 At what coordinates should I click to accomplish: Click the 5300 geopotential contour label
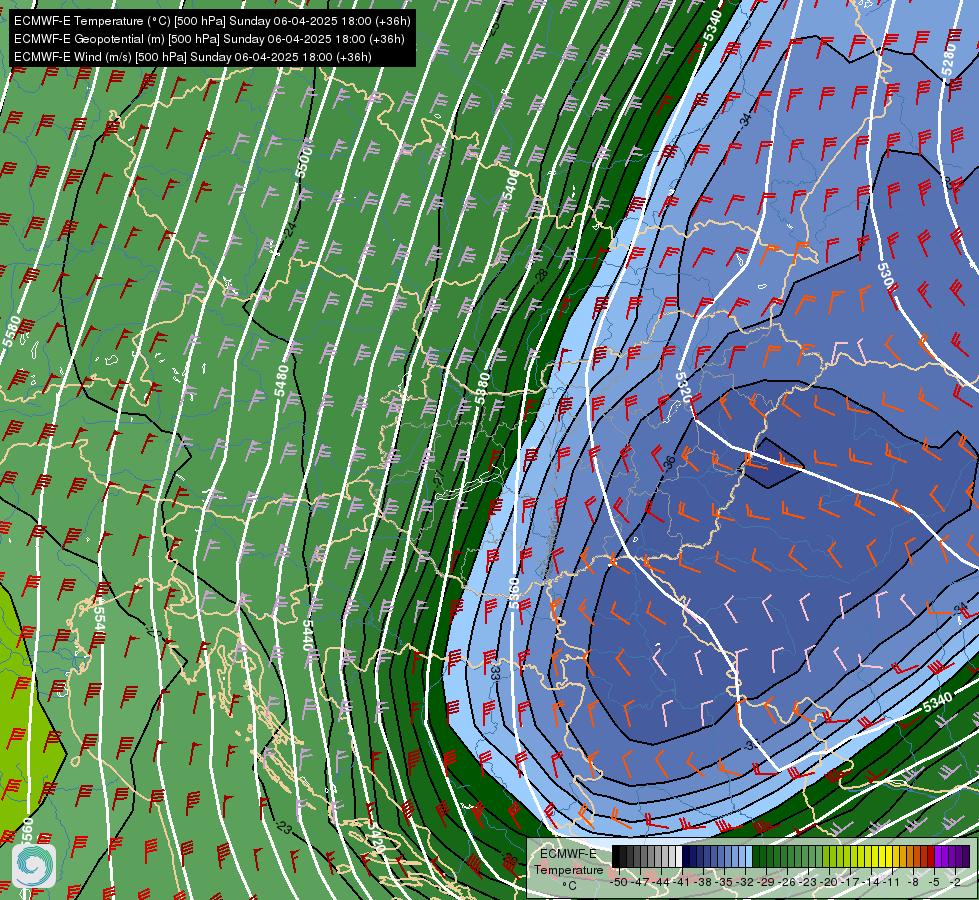(887, 278)
